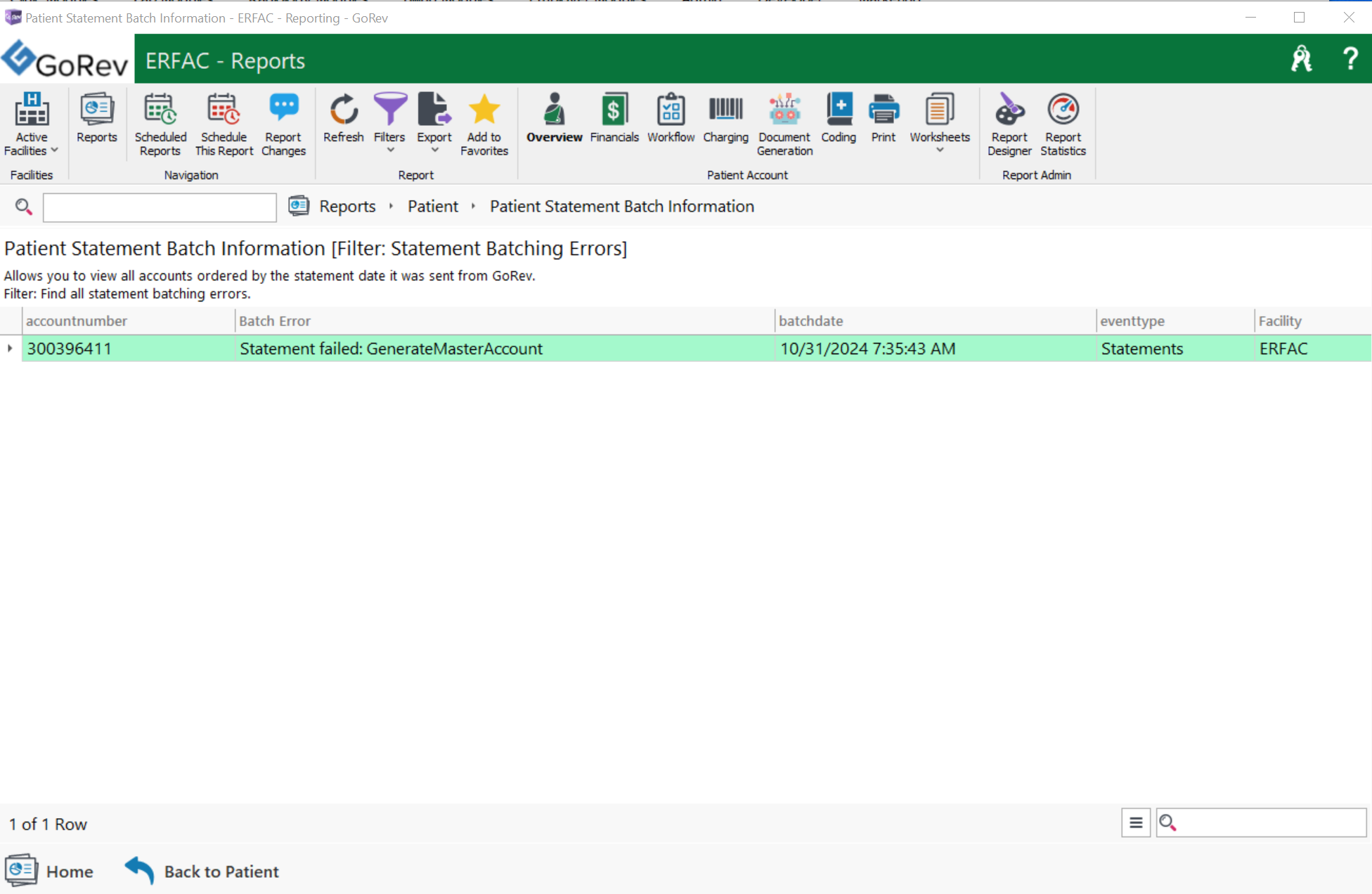Expand row 300396411 detail arrow

tap(10, 349)
